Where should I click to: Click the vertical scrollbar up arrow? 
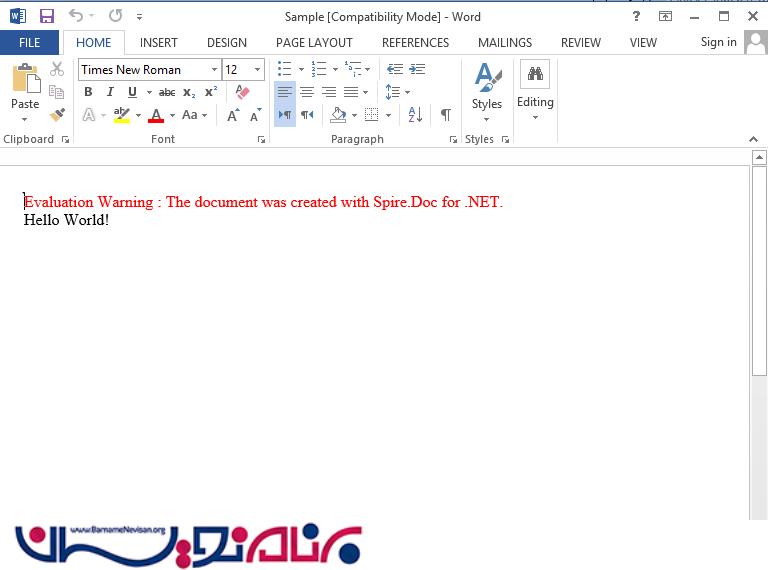759,158
